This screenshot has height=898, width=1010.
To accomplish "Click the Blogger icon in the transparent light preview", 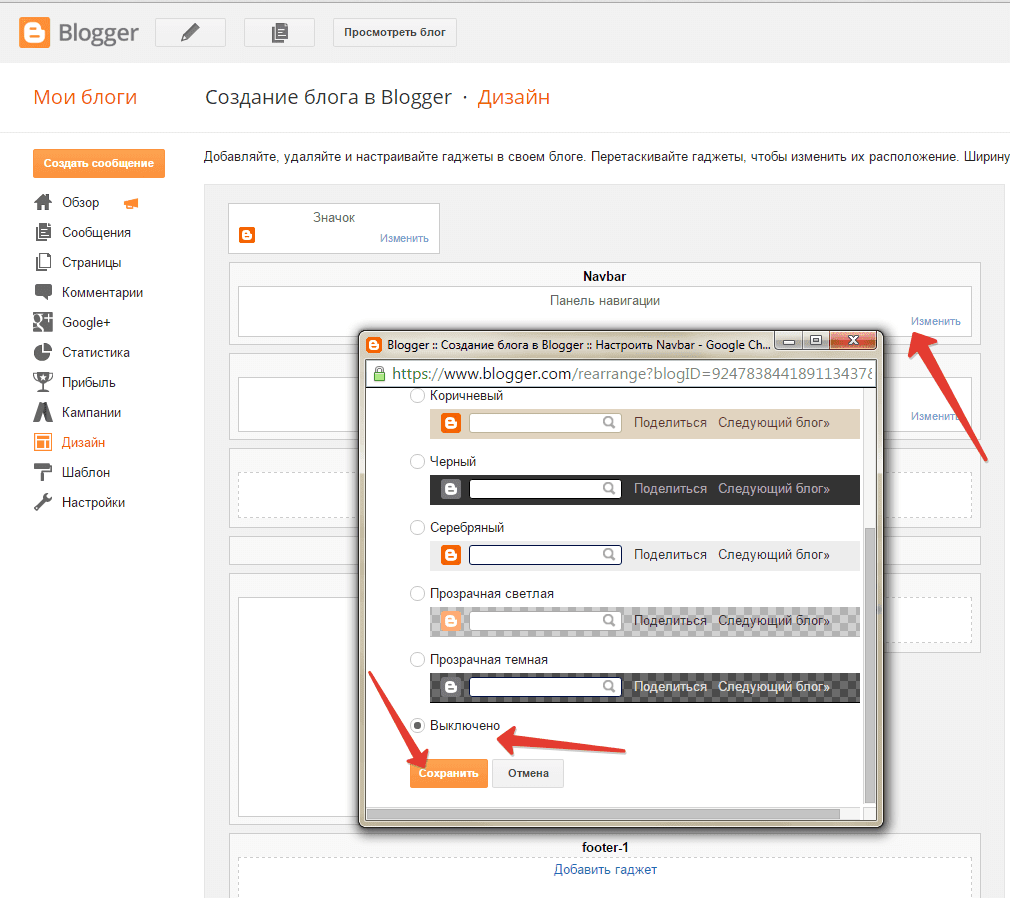I will (451, 621).
